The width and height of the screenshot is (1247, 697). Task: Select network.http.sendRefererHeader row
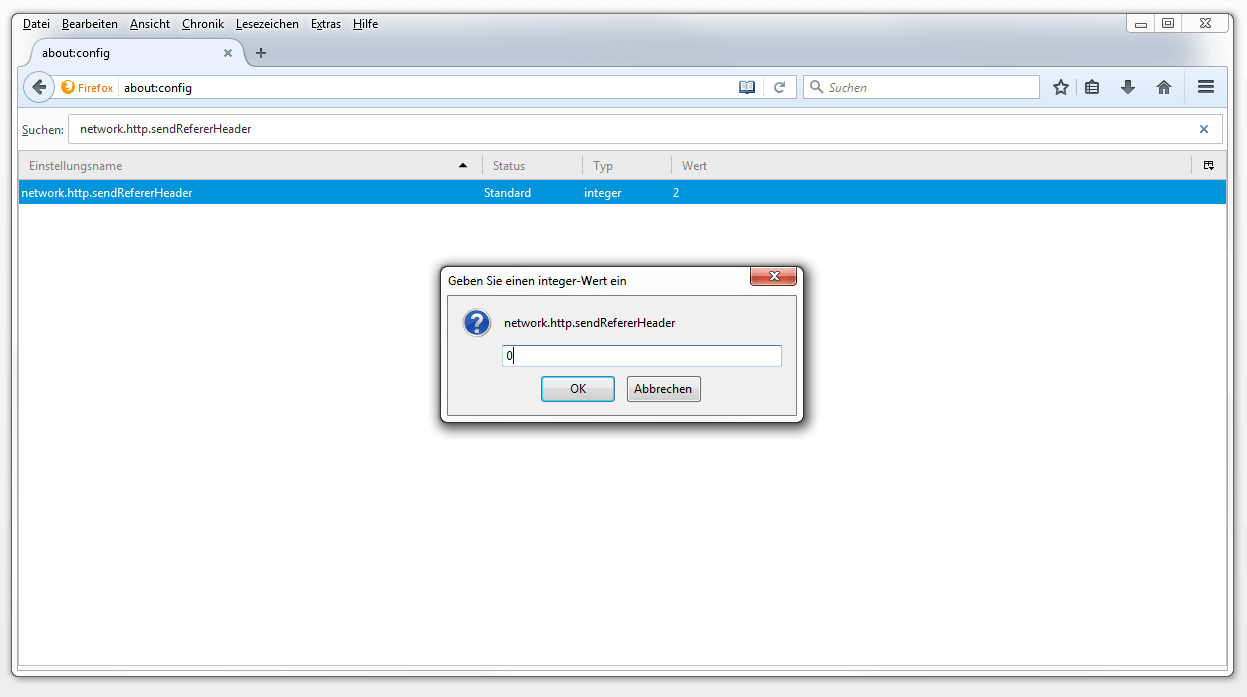click(x=622, y=193)
